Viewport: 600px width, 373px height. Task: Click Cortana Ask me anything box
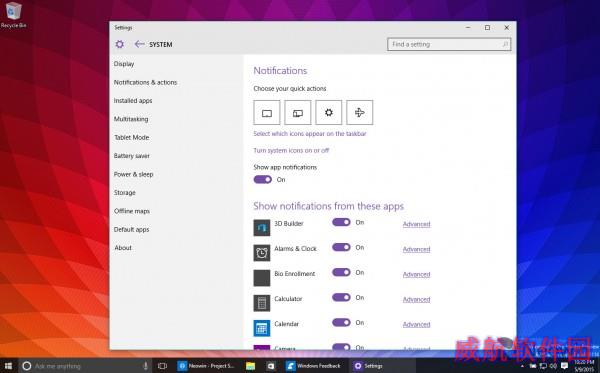[x=85, y=366]
